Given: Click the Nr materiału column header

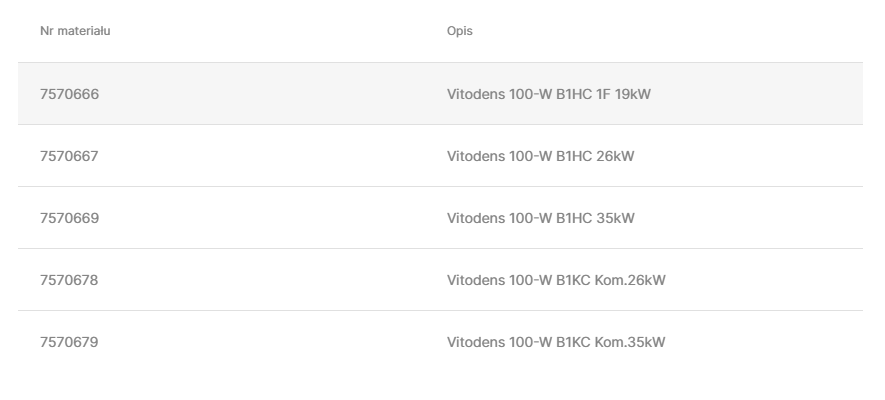Looking at the screenshot, I should [74, 31].
